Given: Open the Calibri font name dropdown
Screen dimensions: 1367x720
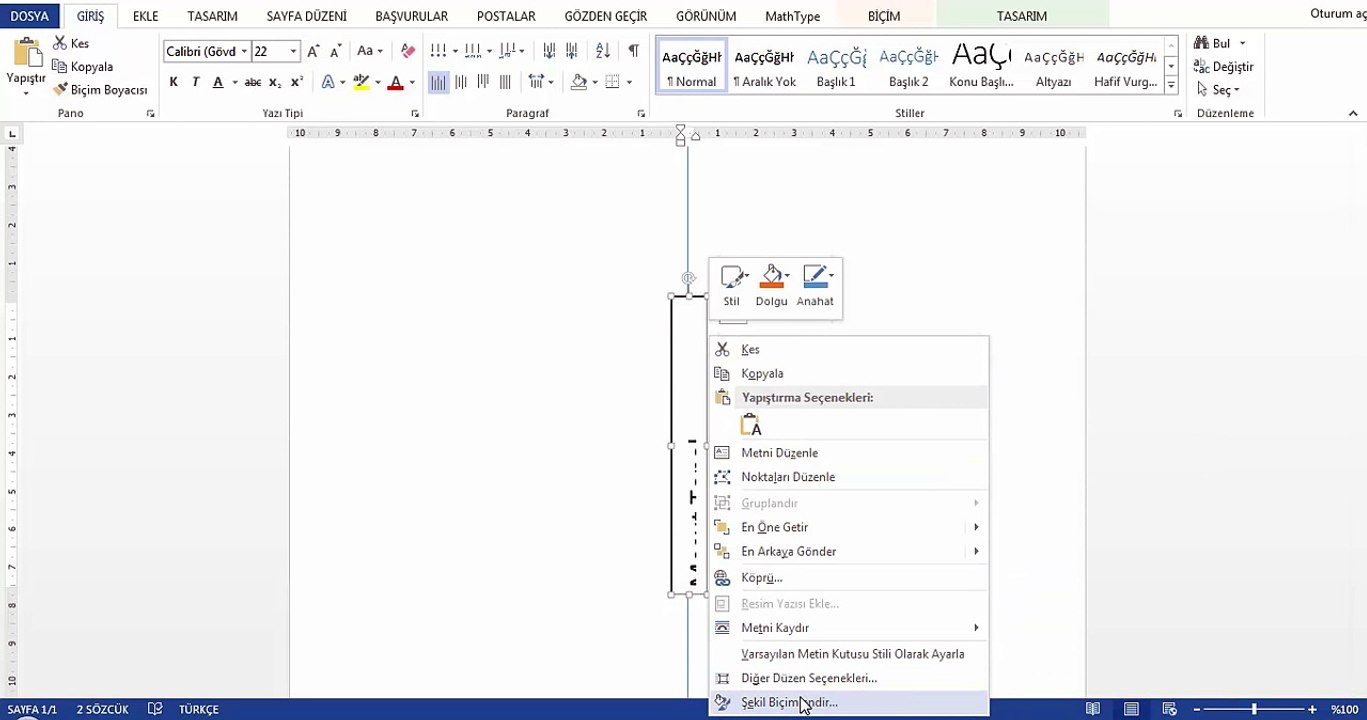Looking at the screenshot, I should point(243,51).
